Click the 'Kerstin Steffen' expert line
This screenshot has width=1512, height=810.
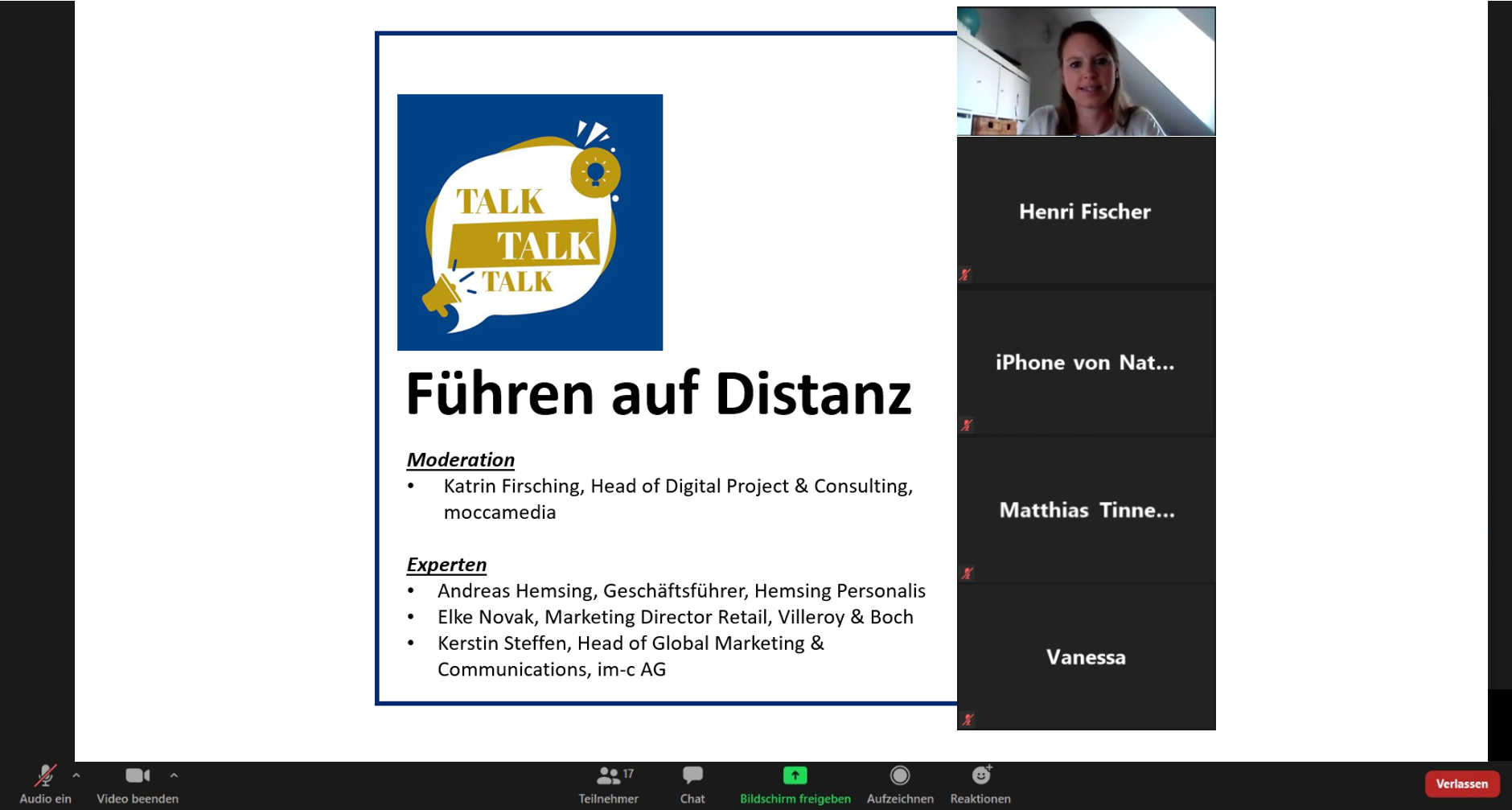631,656
